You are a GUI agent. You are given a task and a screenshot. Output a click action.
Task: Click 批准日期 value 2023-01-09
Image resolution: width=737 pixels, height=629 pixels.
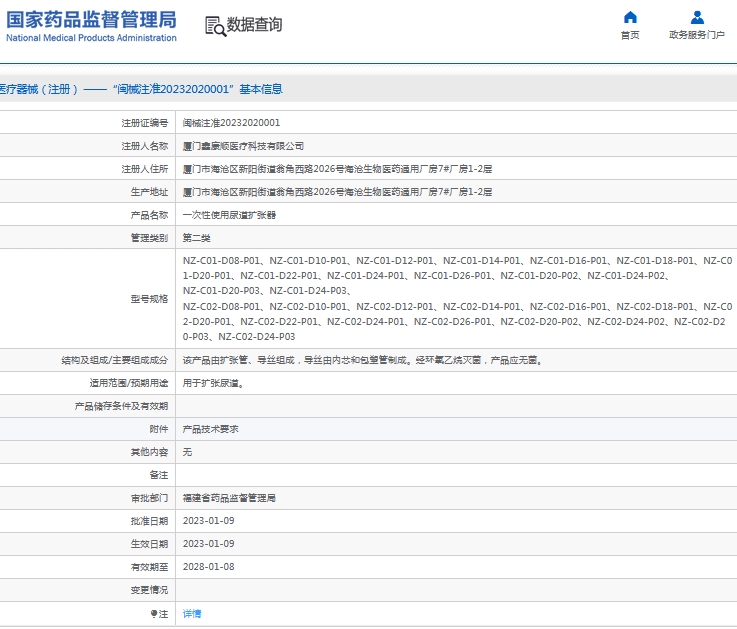point(208,521)
